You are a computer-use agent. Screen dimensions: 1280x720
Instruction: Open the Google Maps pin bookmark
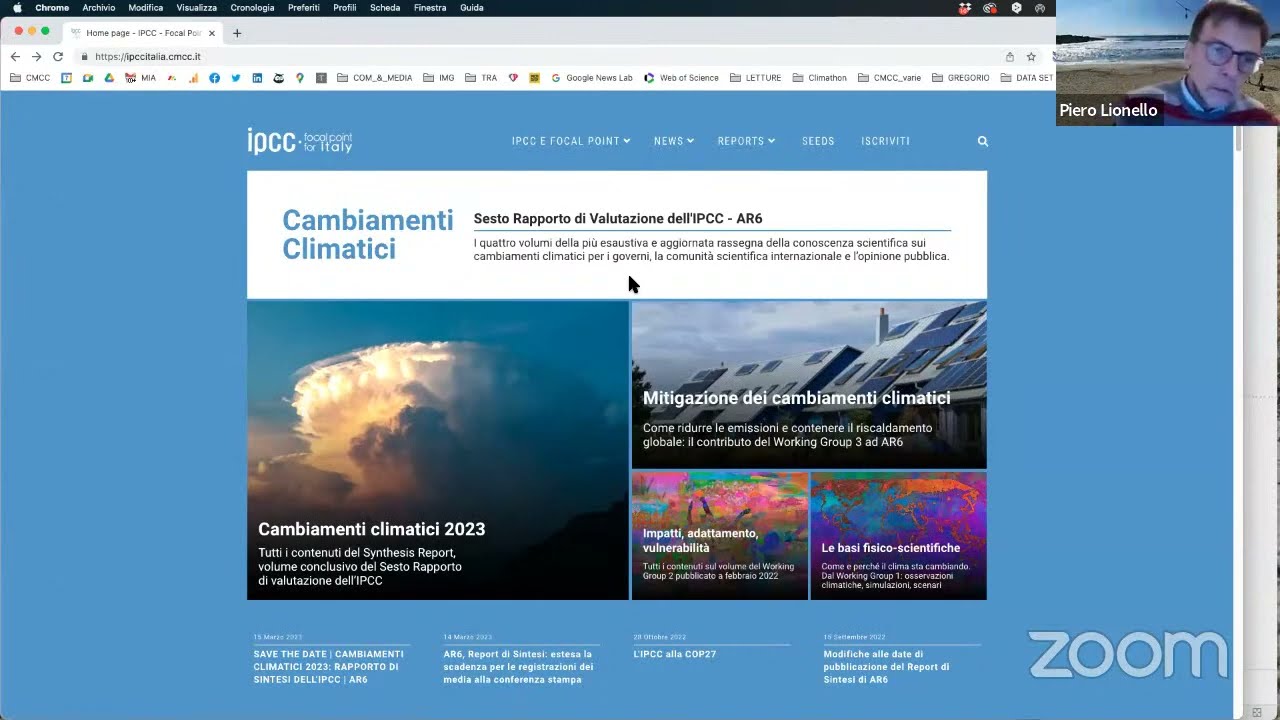(x=299, y=78)
